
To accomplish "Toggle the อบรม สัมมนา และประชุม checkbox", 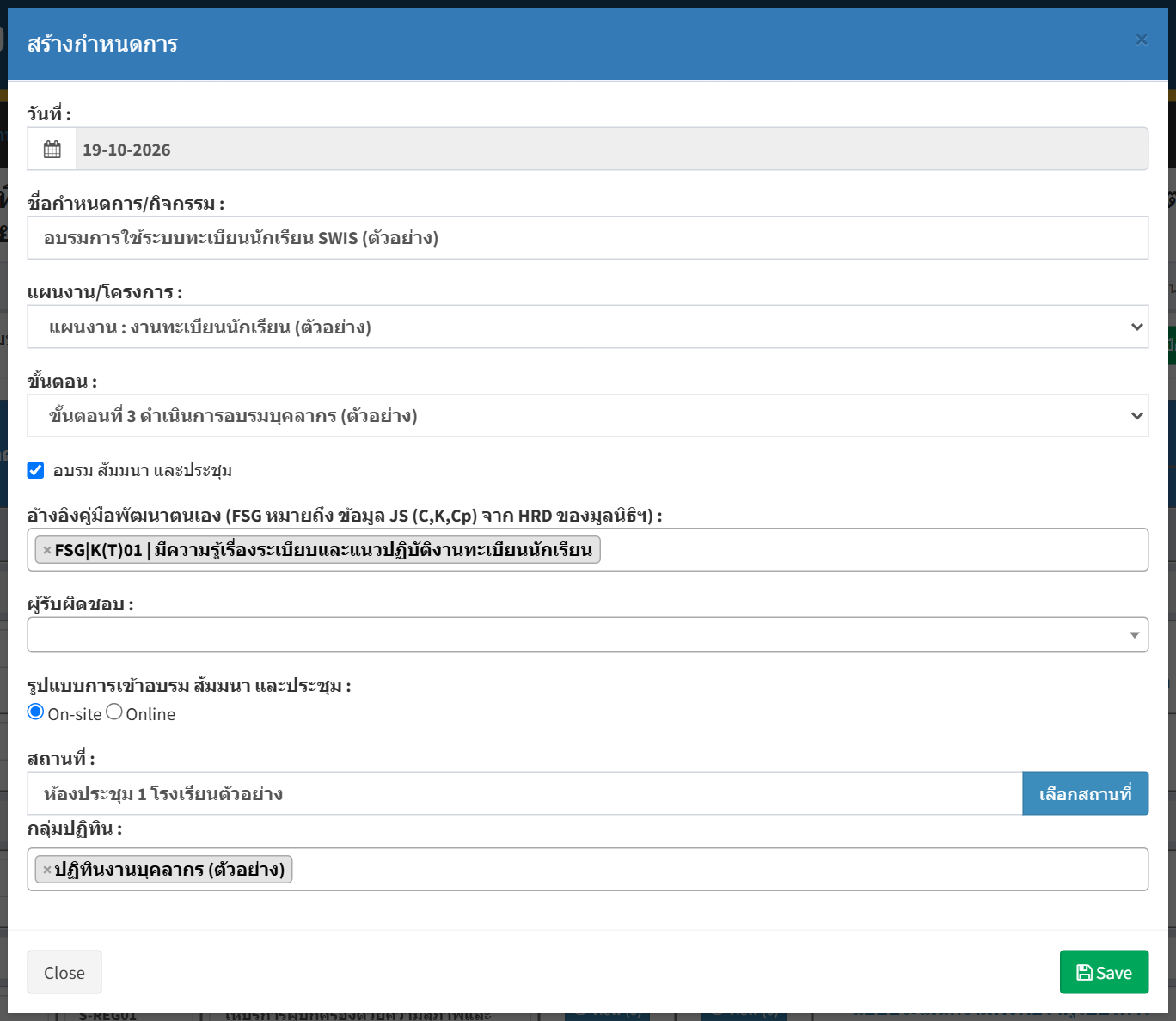I will [x=35, y=470].
